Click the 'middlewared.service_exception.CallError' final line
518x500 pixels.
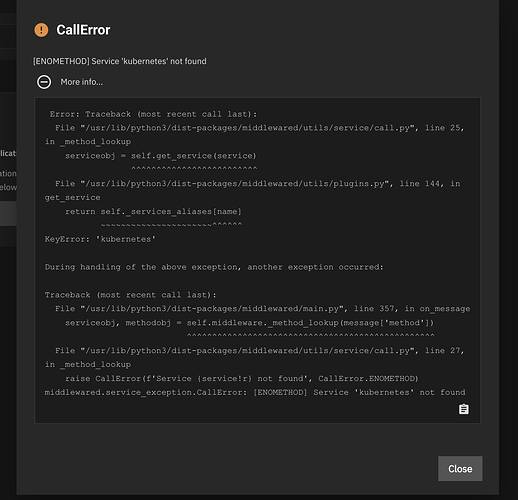pos(255,392)
